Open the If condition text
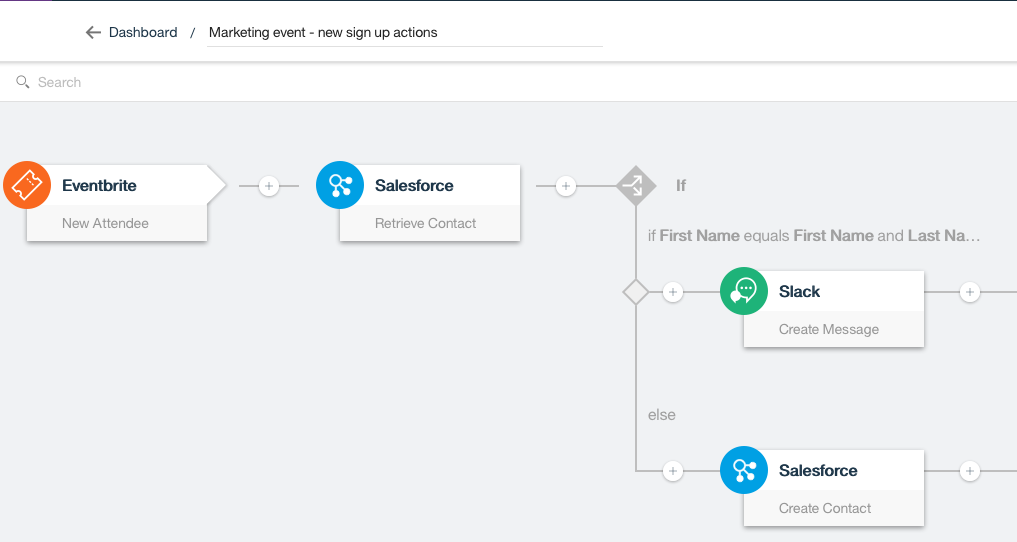This screenshot has height=542, width=1017. click(814, 236)
